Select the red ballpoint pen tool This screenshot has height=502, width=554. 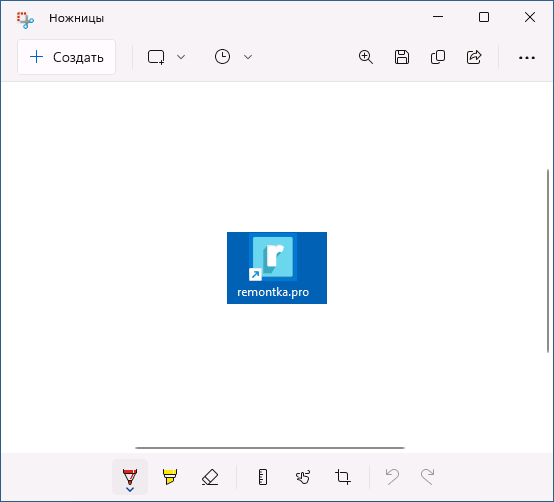(130, 476)
